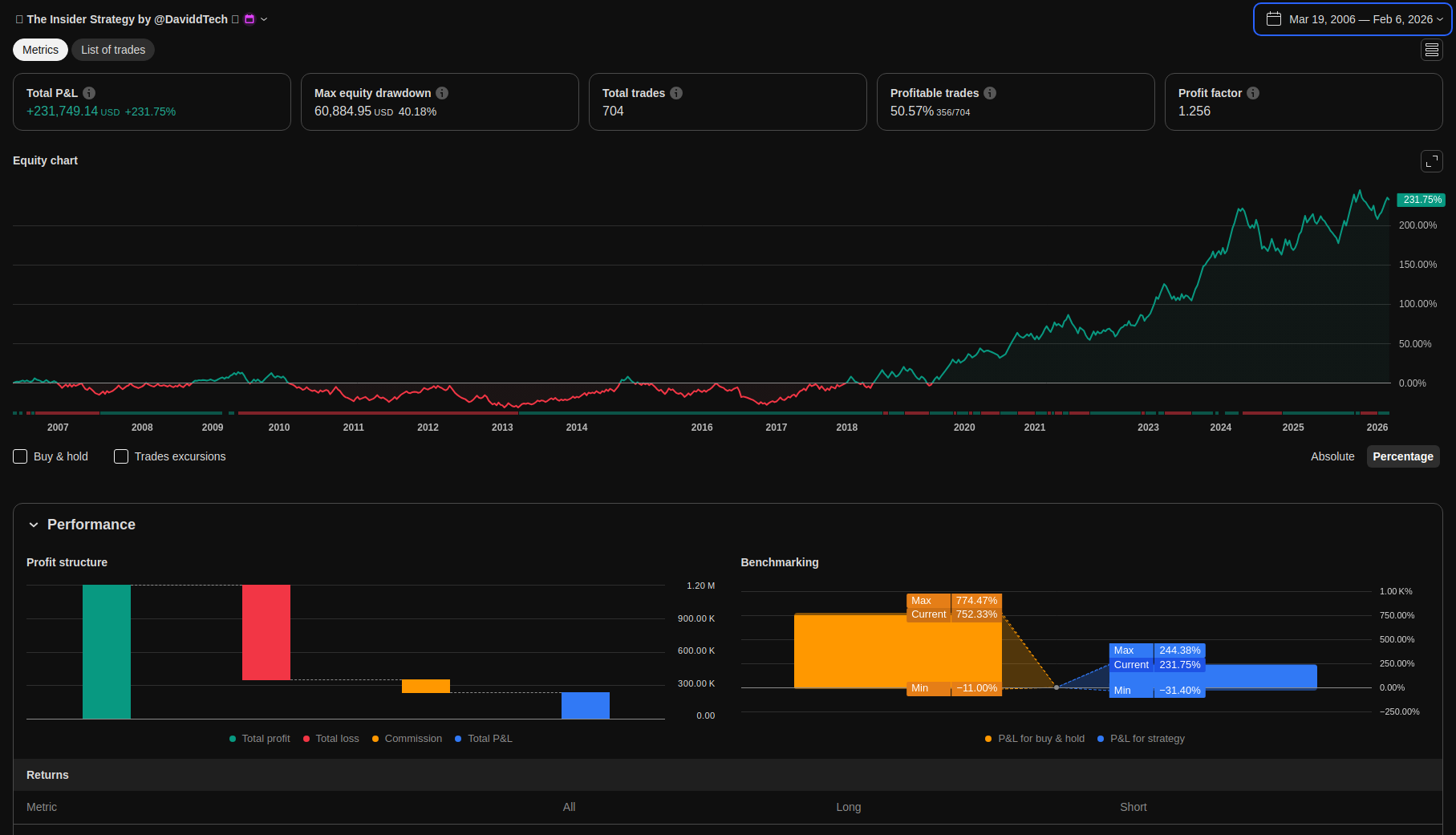Click the Total P&L info icon
The width and height of the screenshot is (1456, 835).
pyautogui.click(x=89, y=93)
